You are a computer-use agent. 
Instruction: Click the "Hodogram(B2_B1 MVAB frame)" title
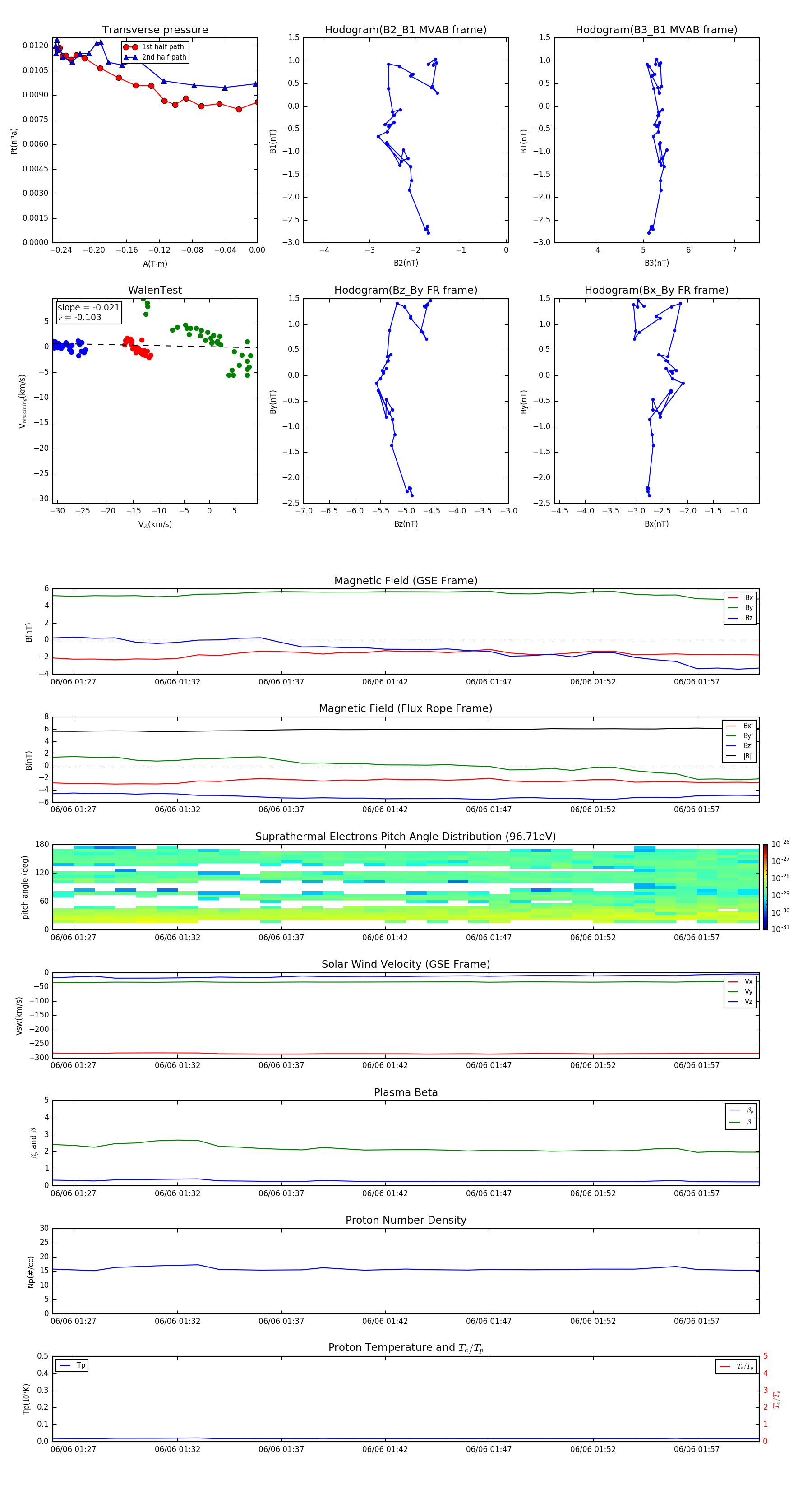click(406, 30)
